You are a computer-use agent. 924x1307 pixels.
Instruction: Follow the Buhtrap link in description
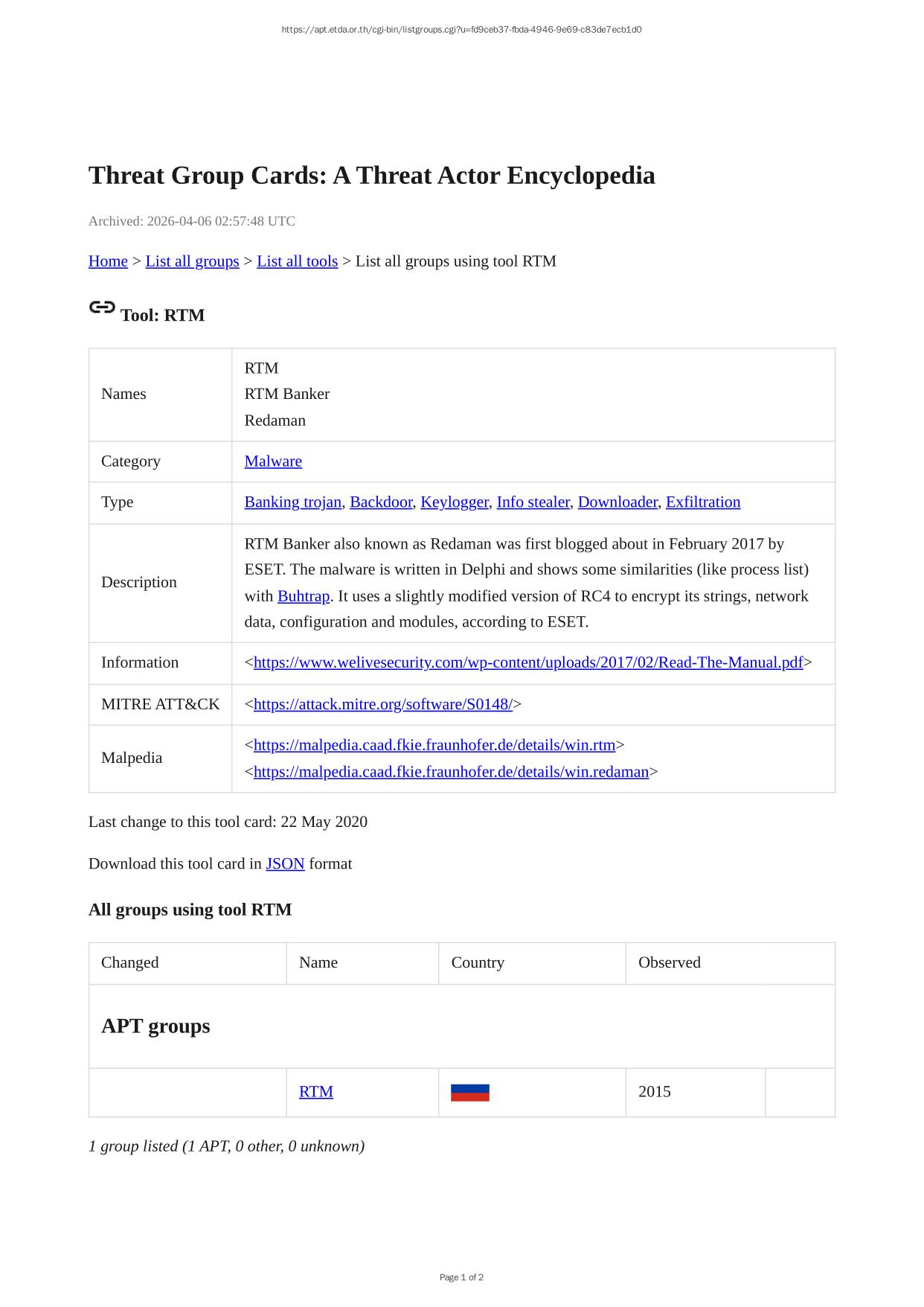click(303, 596)
